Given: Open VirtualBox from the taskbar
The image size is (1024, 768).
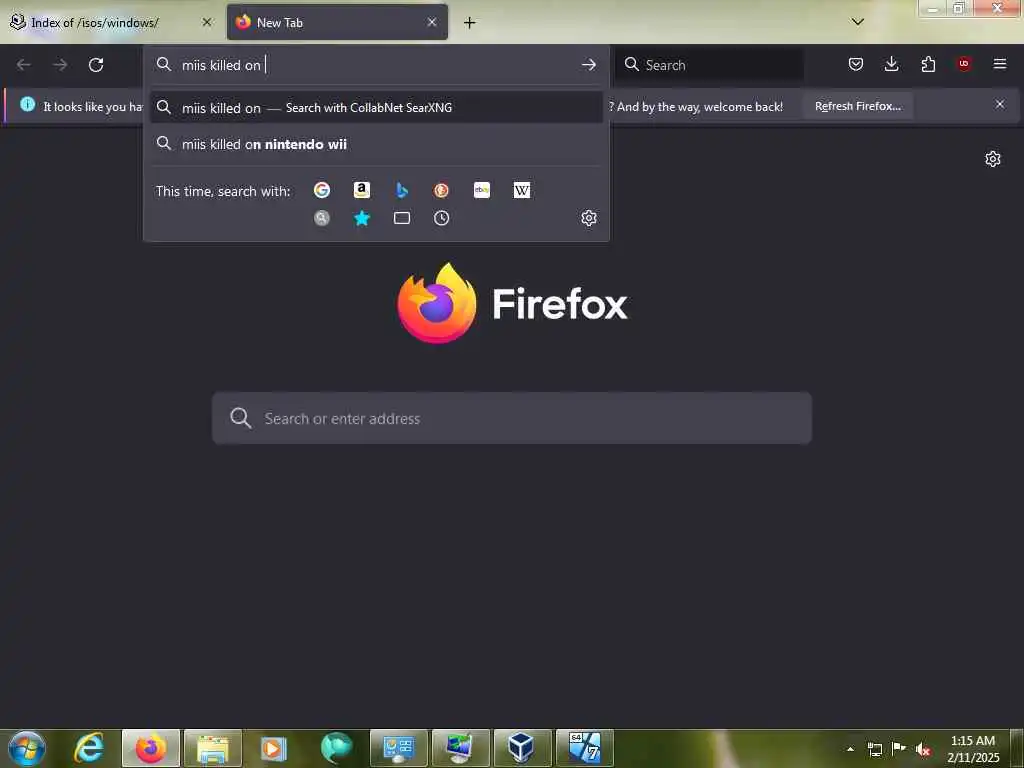Looking at the screenshot, I should click(522, 748).
